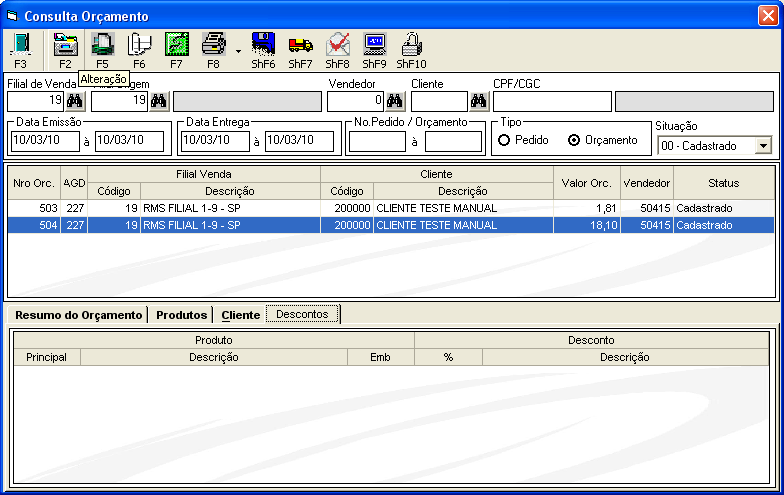The height and width of the screenshot is (495, 784).
Task: Click the ShF7 delivery truck icon
Action: (300, 44)
